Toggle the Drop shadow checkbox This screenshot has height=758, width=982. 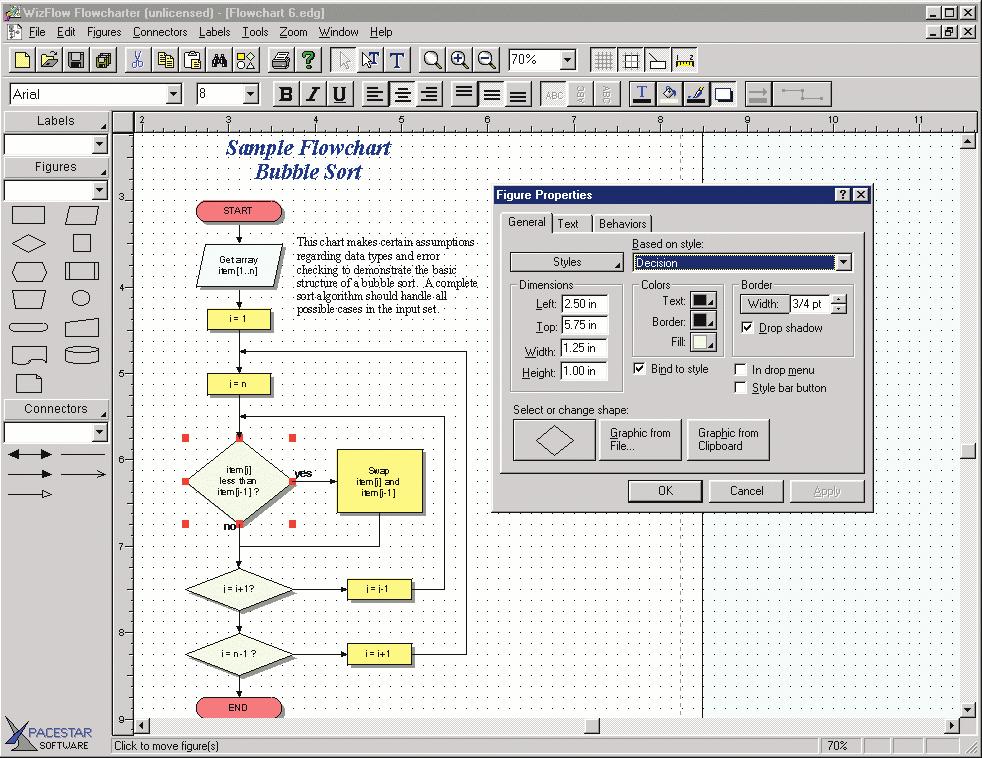coord(747,328)
